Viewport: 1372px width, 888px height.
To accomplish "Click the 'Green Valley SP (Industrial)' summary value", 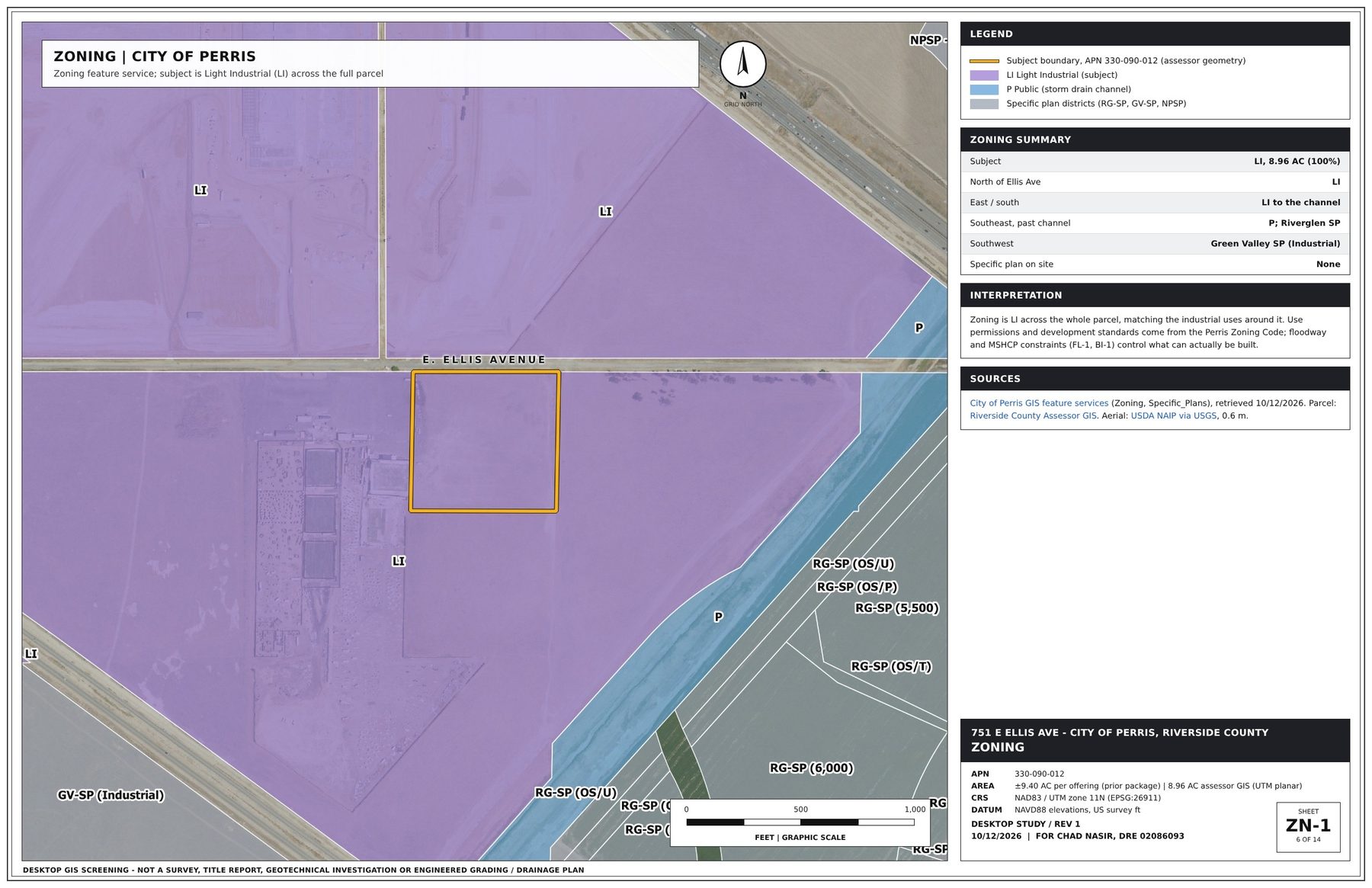I will pos(1275,244).
